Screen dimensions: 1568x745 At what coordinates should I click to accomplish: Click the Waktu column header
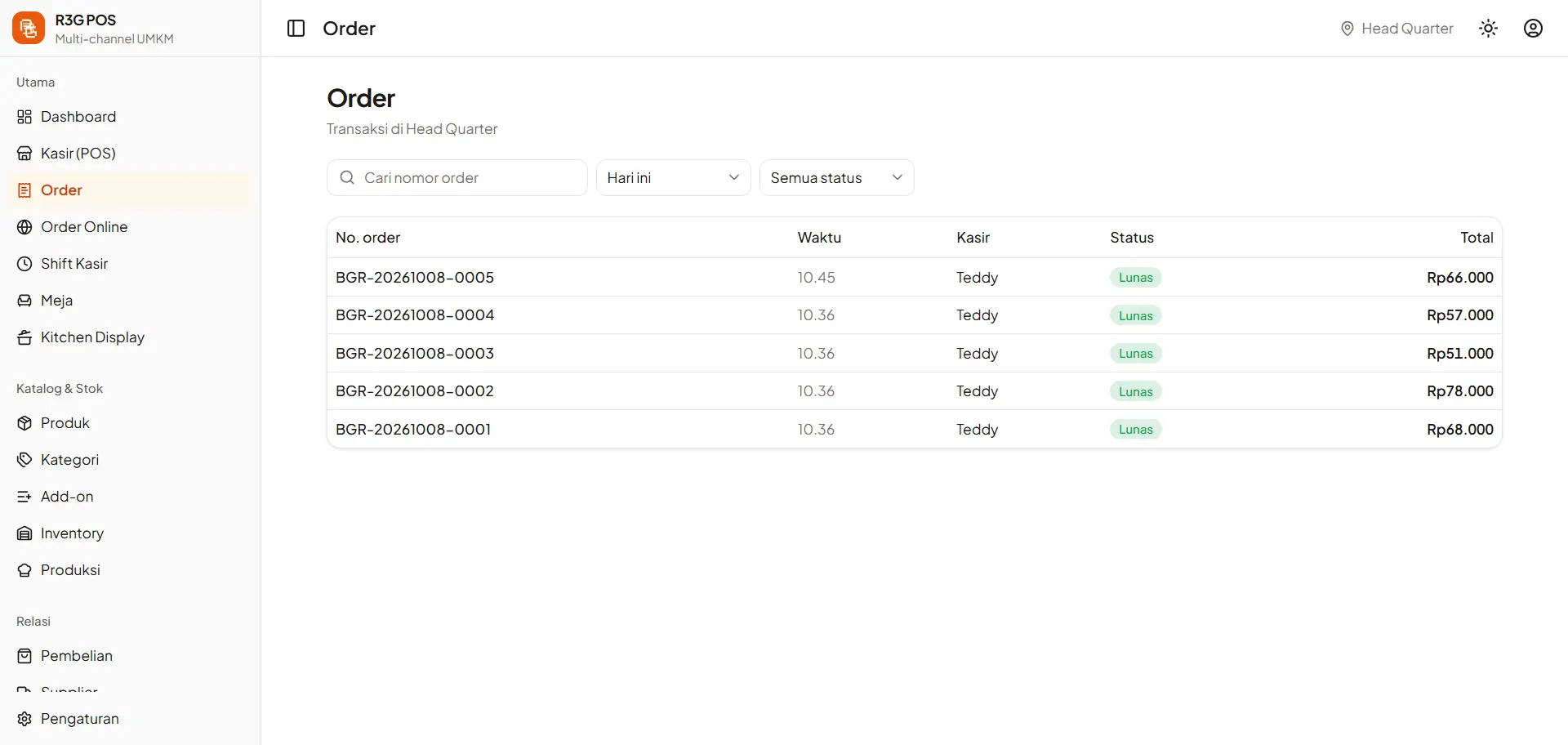[819, 238]
